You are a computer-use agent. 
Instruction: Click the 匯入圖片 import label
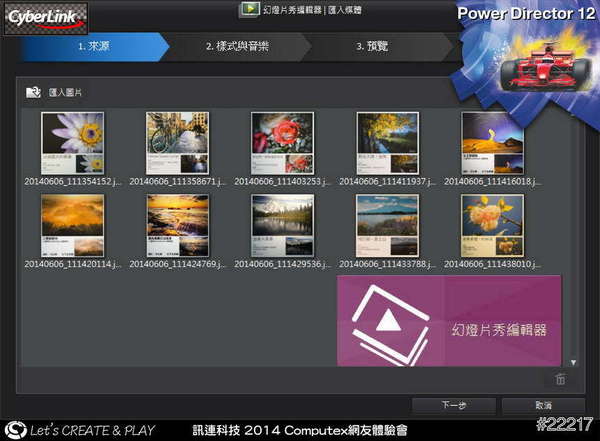(65, 92)
